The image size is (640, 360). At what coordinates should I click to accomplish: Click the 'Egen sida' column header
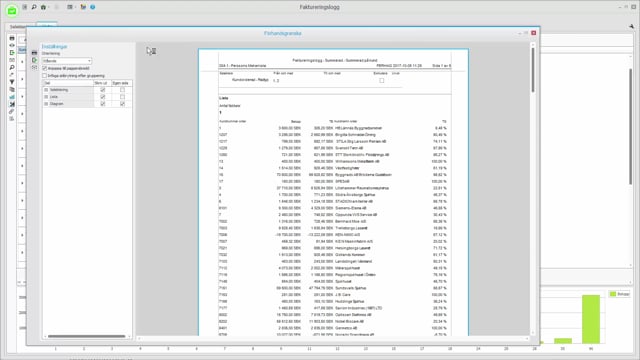click(122, 83)
